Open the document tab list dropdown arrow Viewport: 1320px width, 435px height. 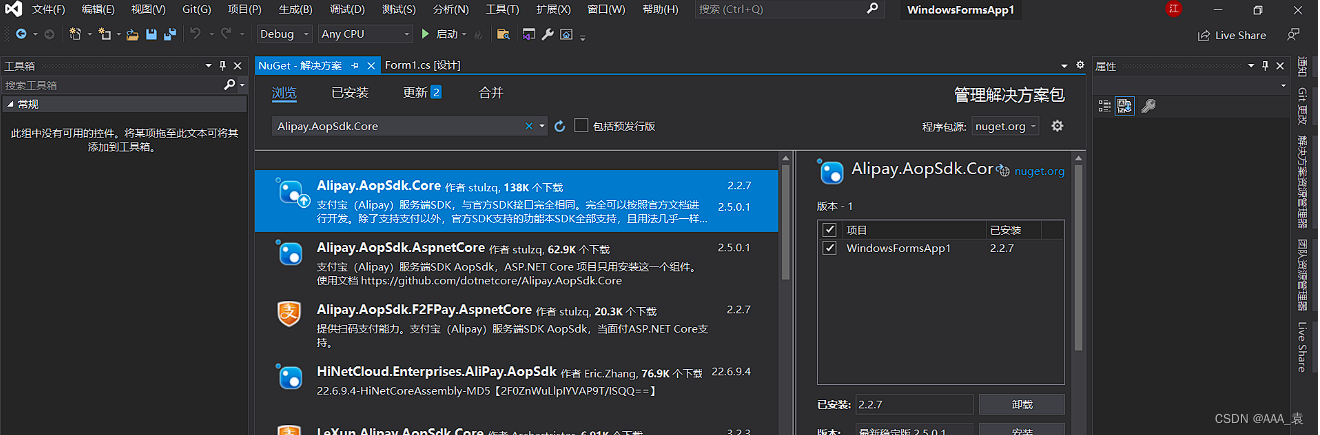[x=1064, y=65]
